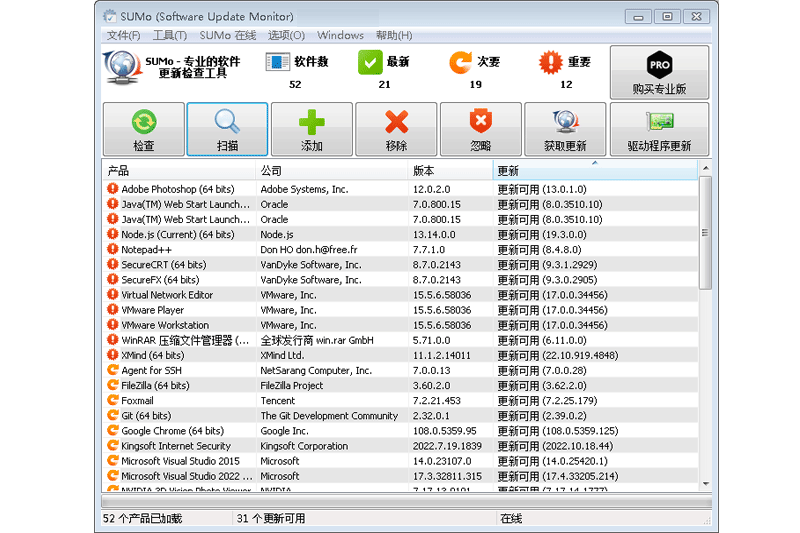Click the alert icon beside XMind
This screenshot has width=800, height=533.
tap(112, 355)
